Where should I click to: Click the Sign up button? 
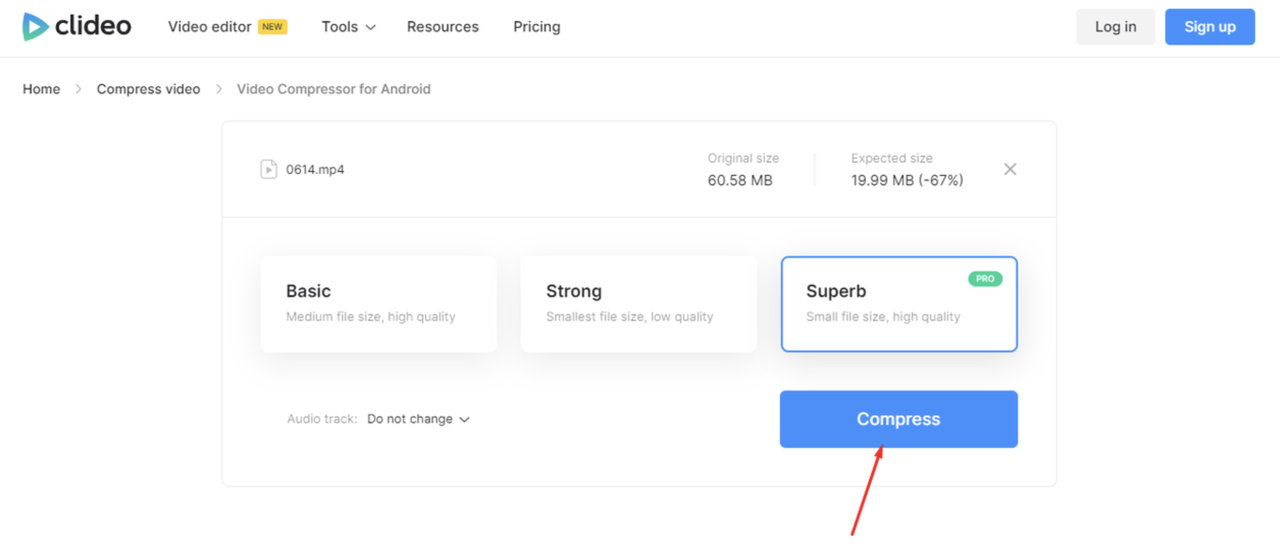point(1209,27)
